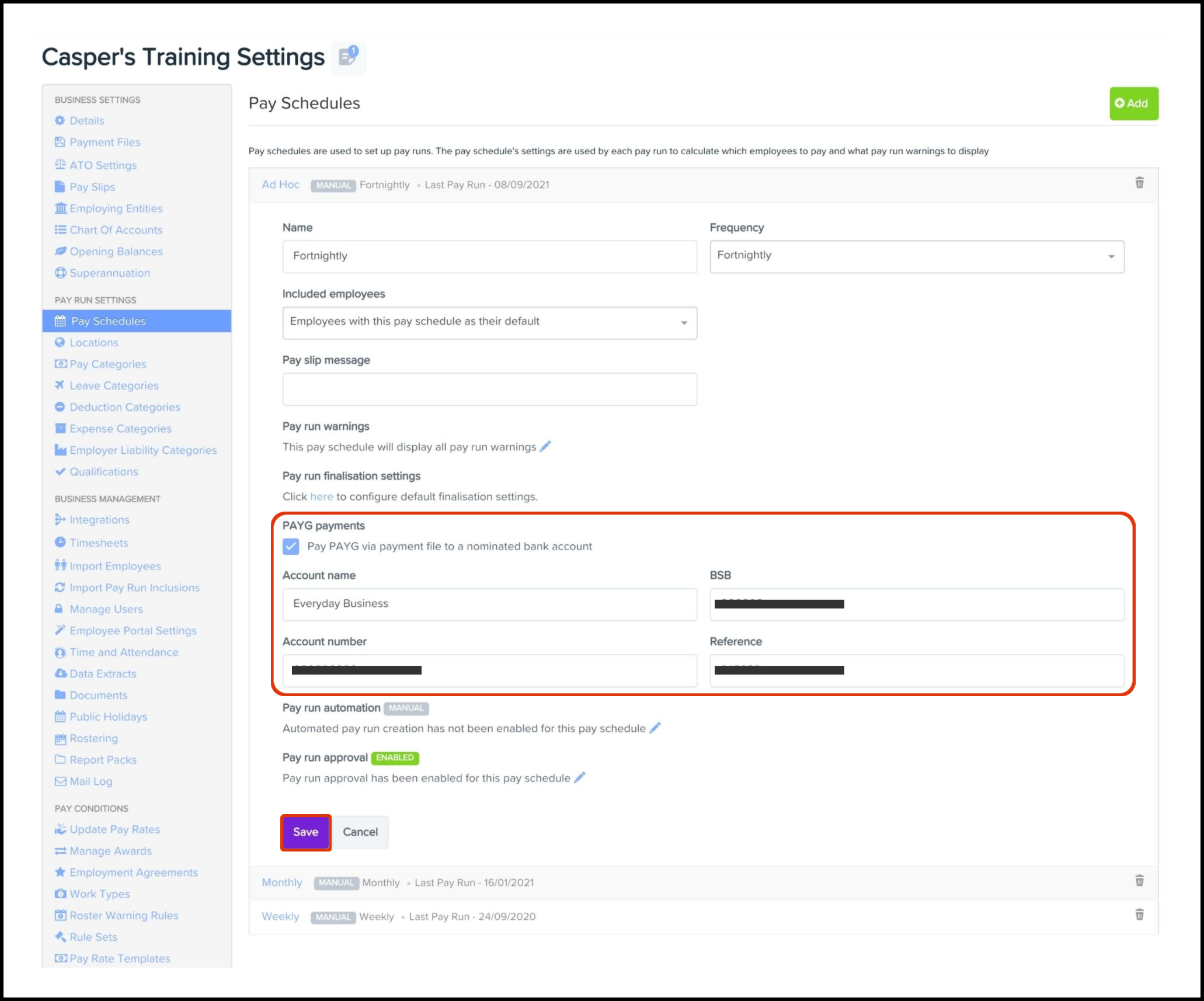1204x1001 pixels.
Task: Click the 'here' finalisation settings link
Action: click(321, 496)
